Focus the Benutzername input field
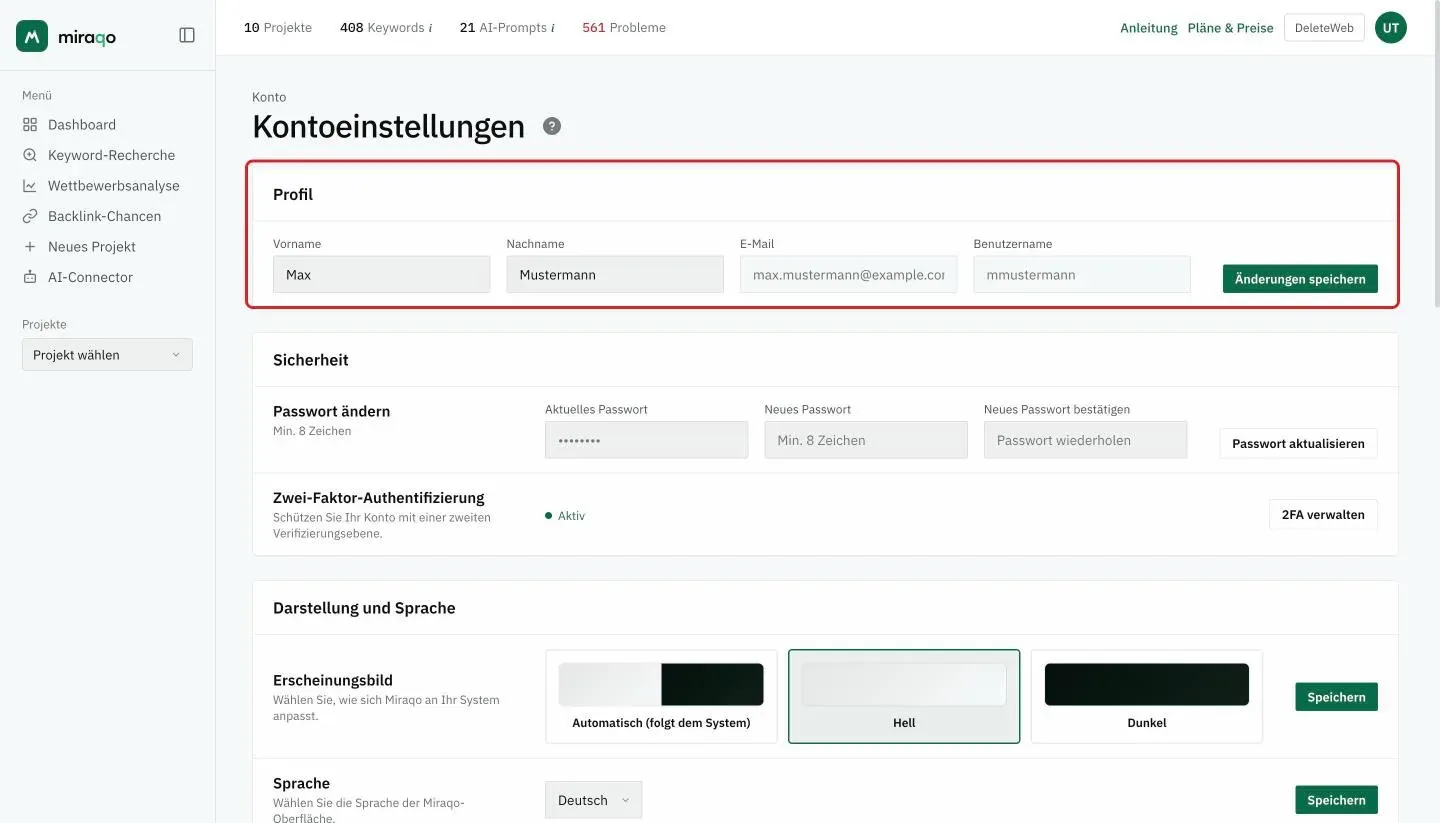The height and width of the screenshot is (823, 1440). [1082, 274]
